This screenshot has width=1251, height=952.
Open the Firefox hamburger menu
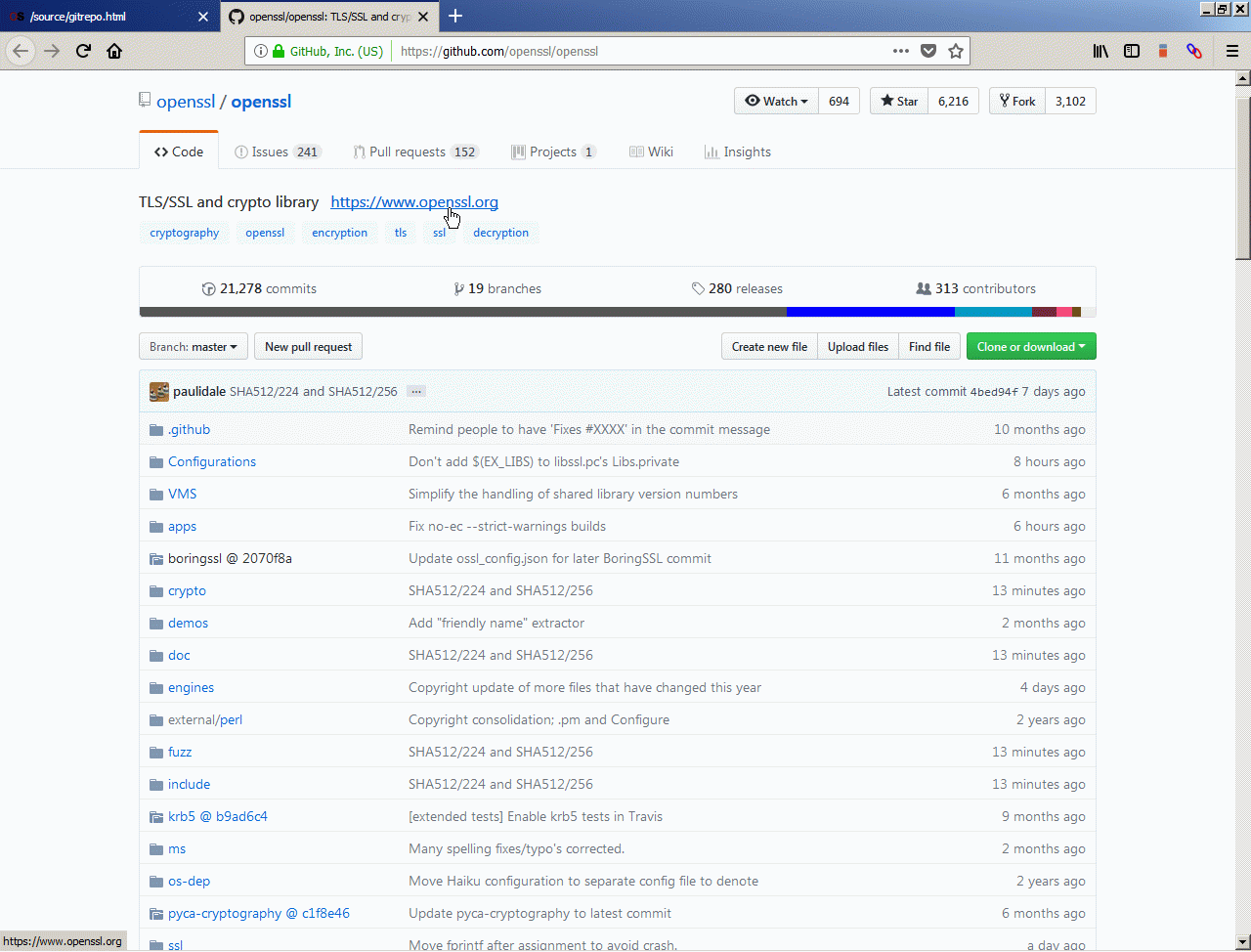tap(1232, 52)
